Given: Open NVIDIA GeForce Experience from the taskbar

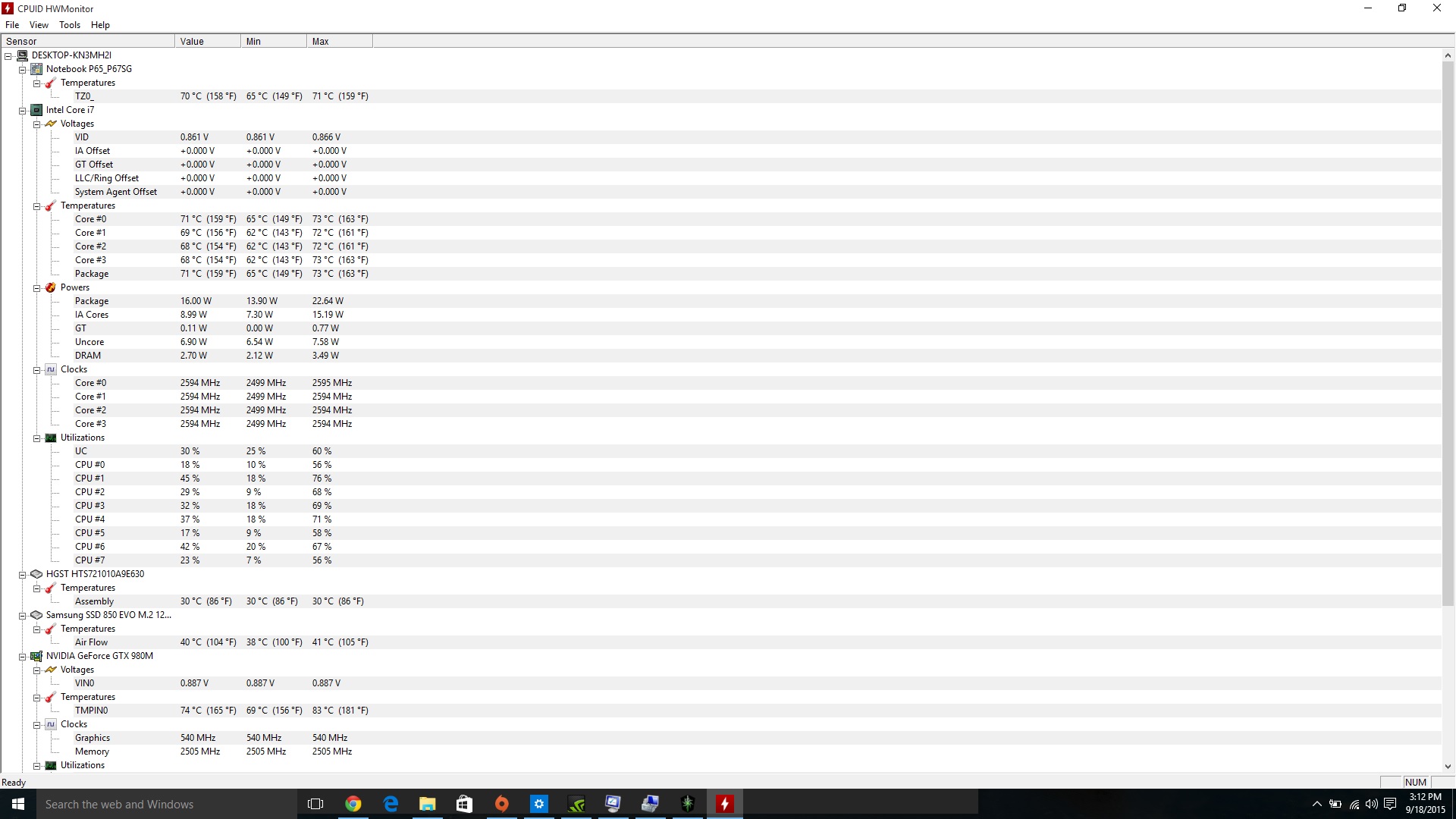Looking at the screenshot, I should [576, 804].
